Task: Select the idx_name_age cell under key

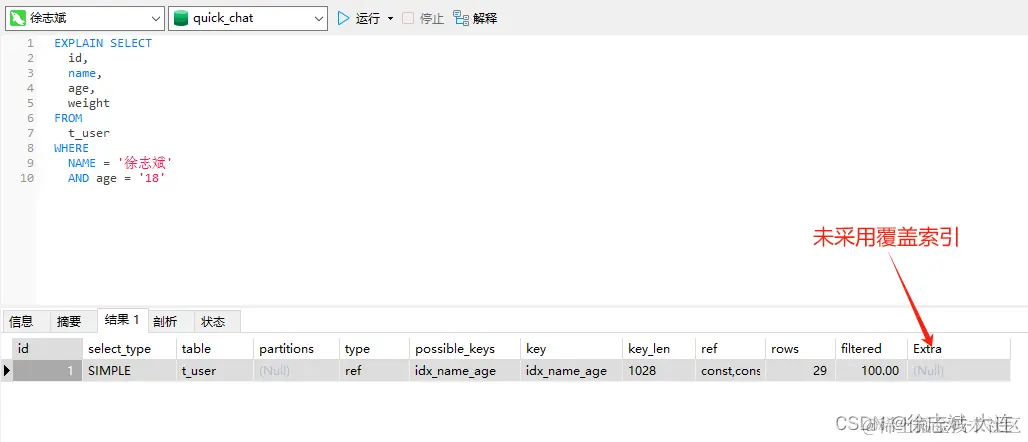Action: [571, 371]
